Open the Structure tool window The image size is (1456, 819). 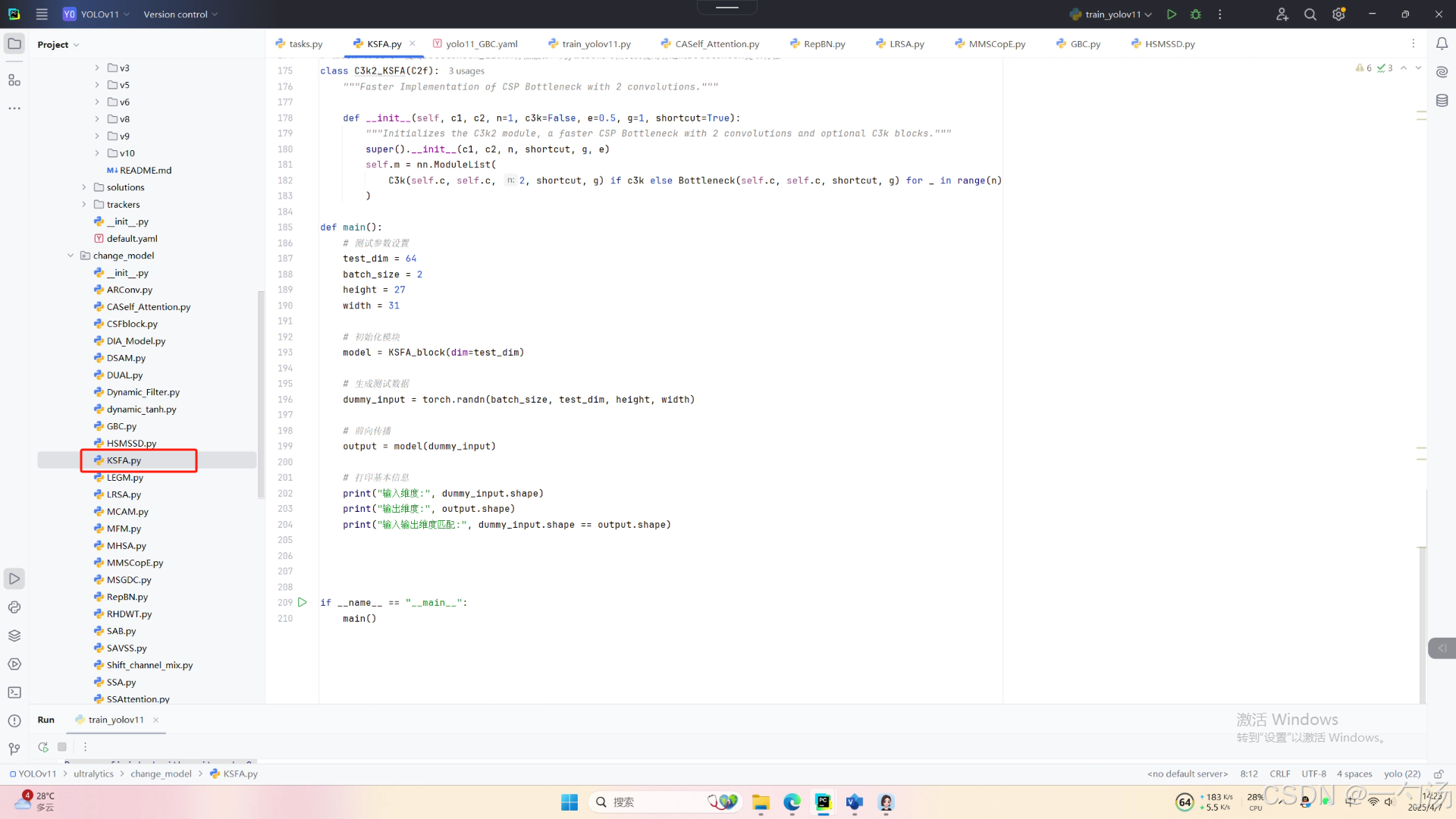pyautogui.click(x=14, y=80)
